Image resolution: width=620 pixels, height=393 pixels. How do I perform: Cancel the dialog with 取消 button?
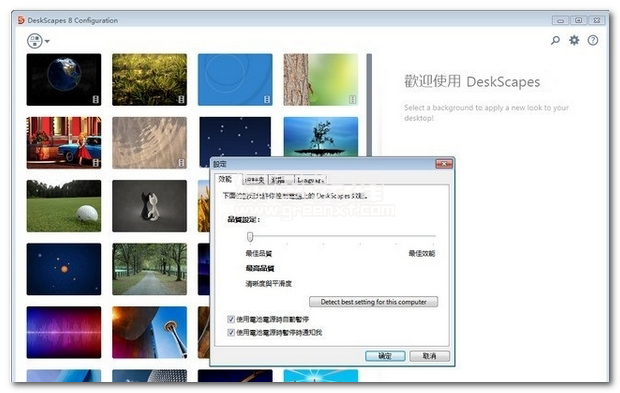click(x=429, y=356)
